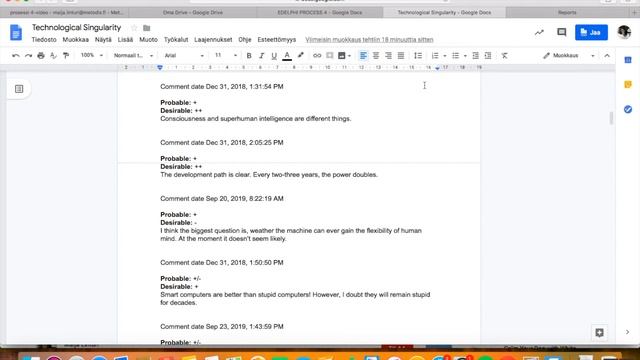The image size is (640, 360).
Task: Open the Työkalut menu
Action: [x=176, y=40]
